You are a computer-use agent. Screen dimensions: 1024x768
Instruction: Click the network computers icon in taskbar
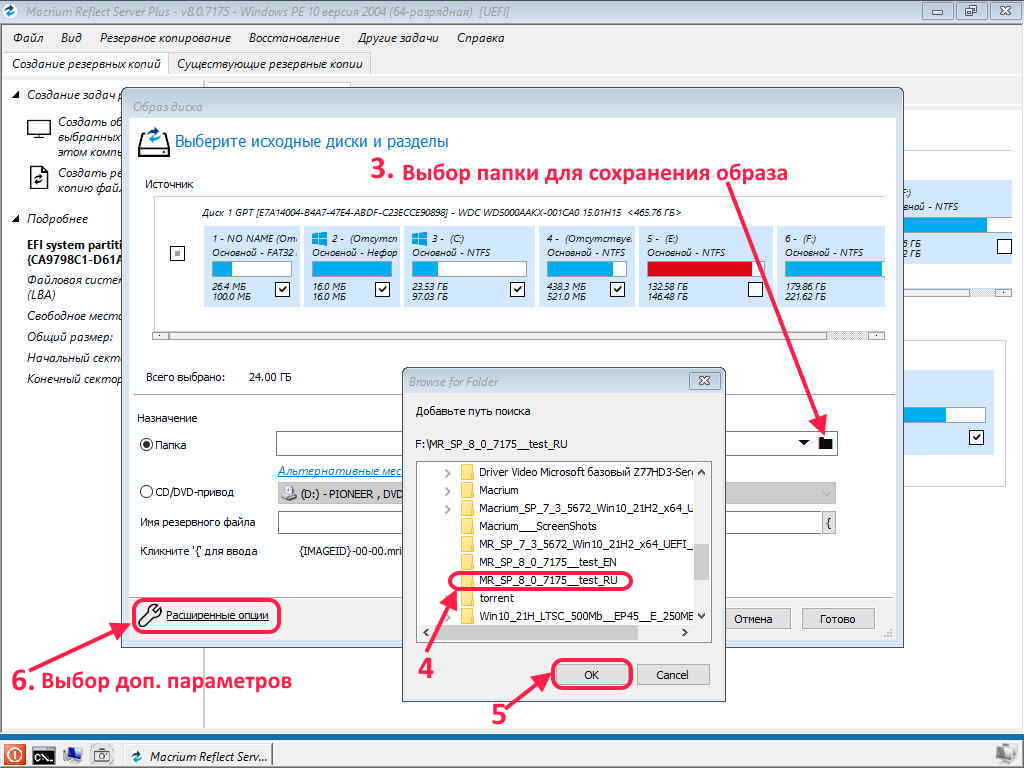coord(73,755)
